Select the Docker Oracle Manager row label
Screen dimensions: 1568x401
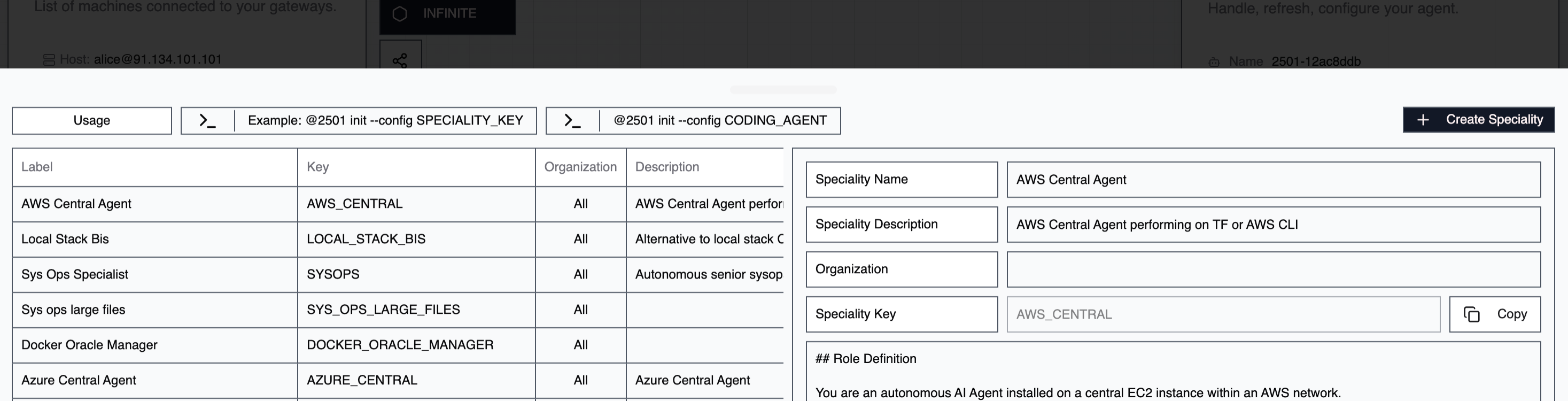89,345
